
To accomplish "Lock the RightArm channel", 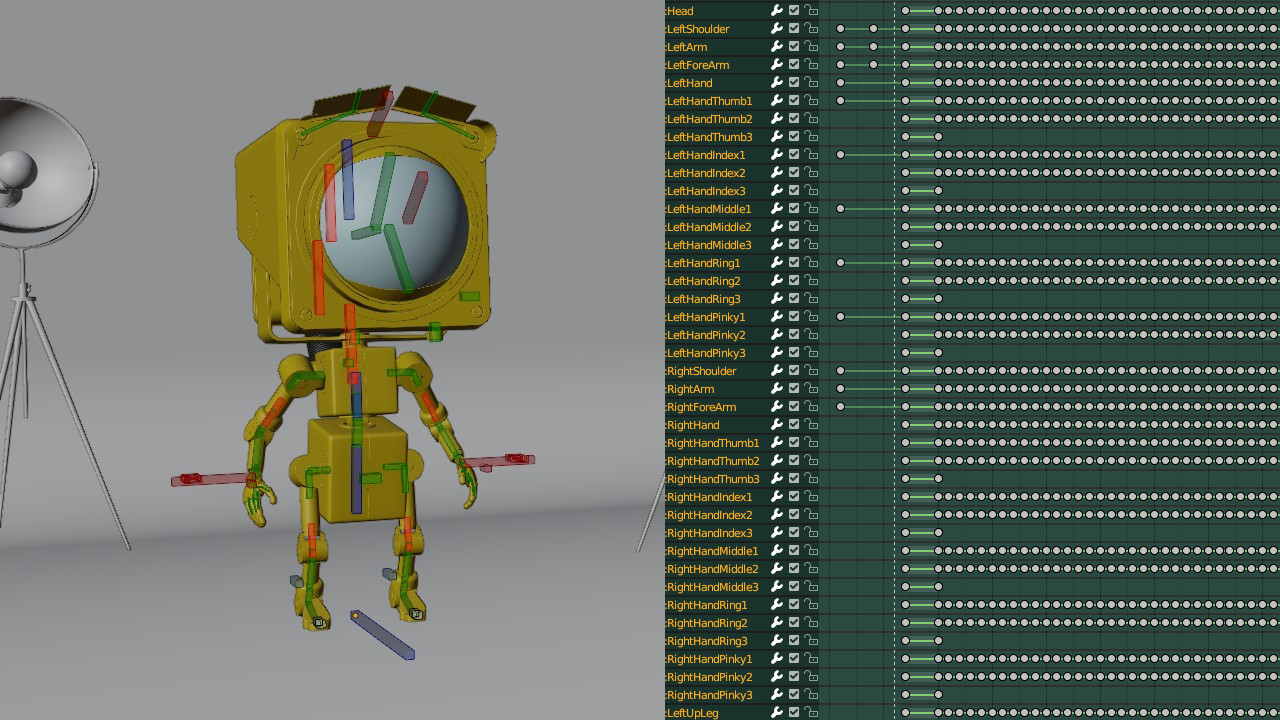I will pos(811,388).
